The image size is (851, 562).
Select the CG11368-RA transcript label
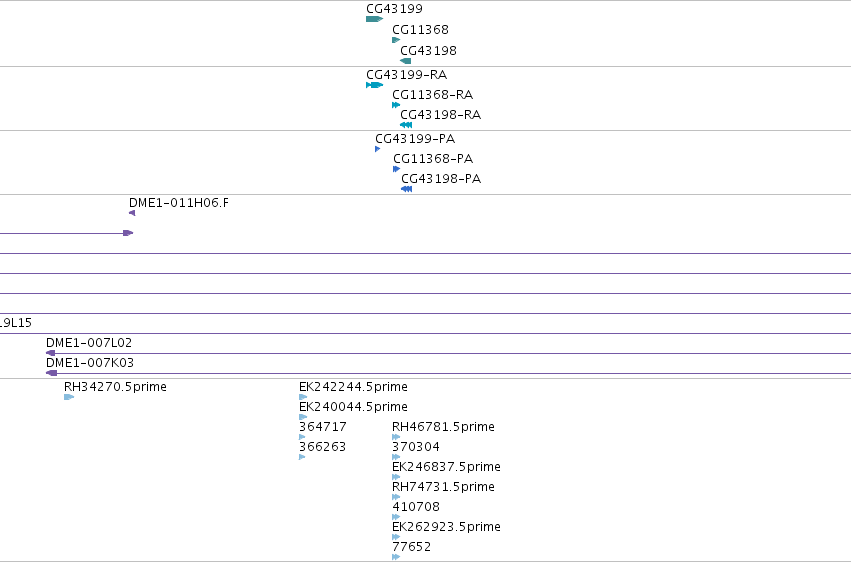433,94
